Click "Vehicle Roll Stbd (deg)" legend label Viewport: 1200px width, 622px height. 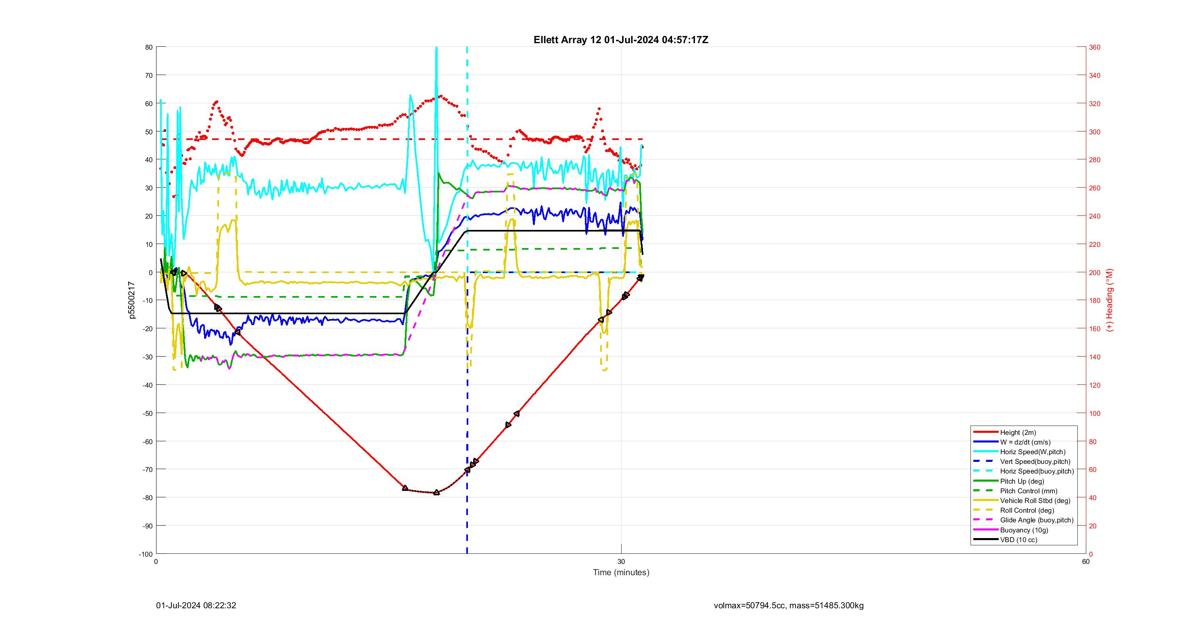(x=1035, y=500)
